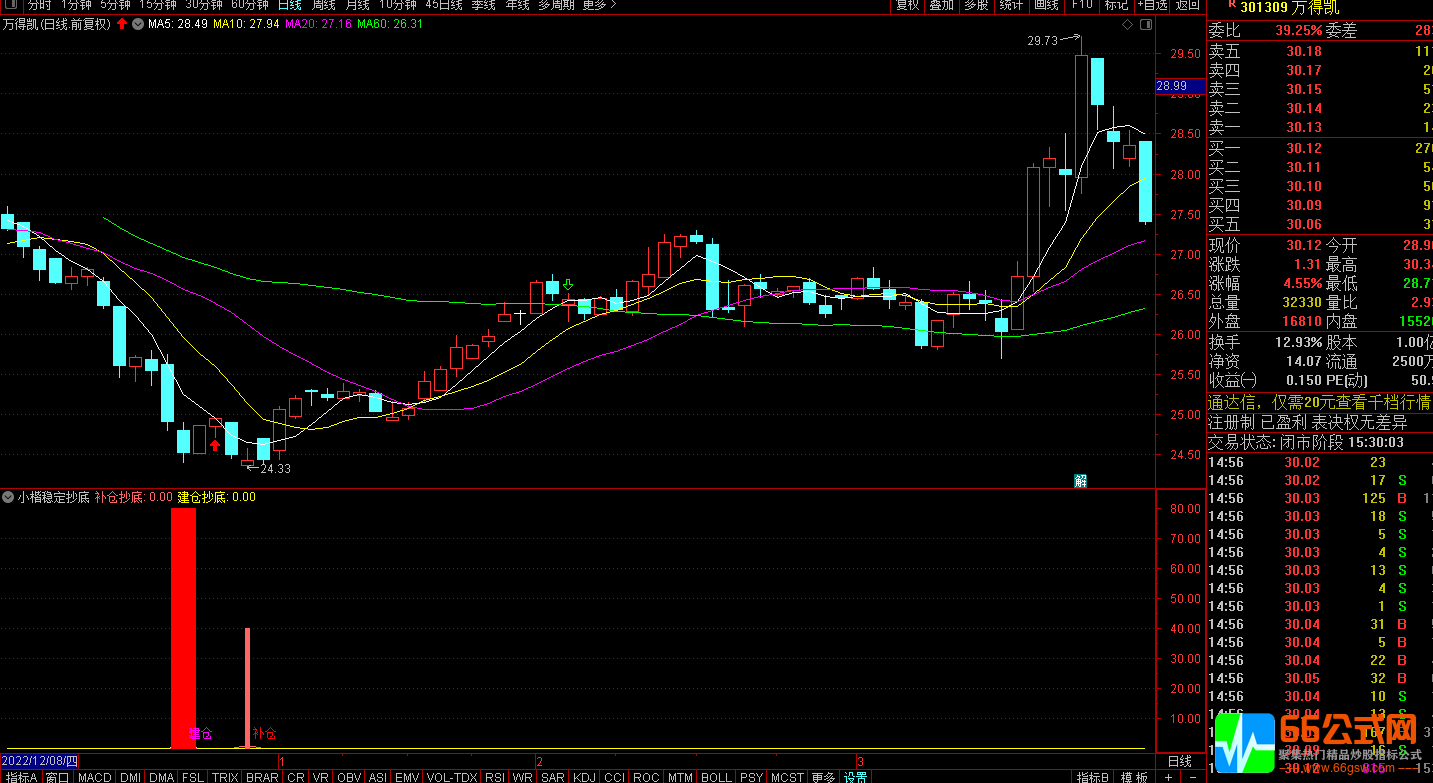Click the tall red 建仓 bar in indicator panel
1433x783 pixels.
pos(183,620)
